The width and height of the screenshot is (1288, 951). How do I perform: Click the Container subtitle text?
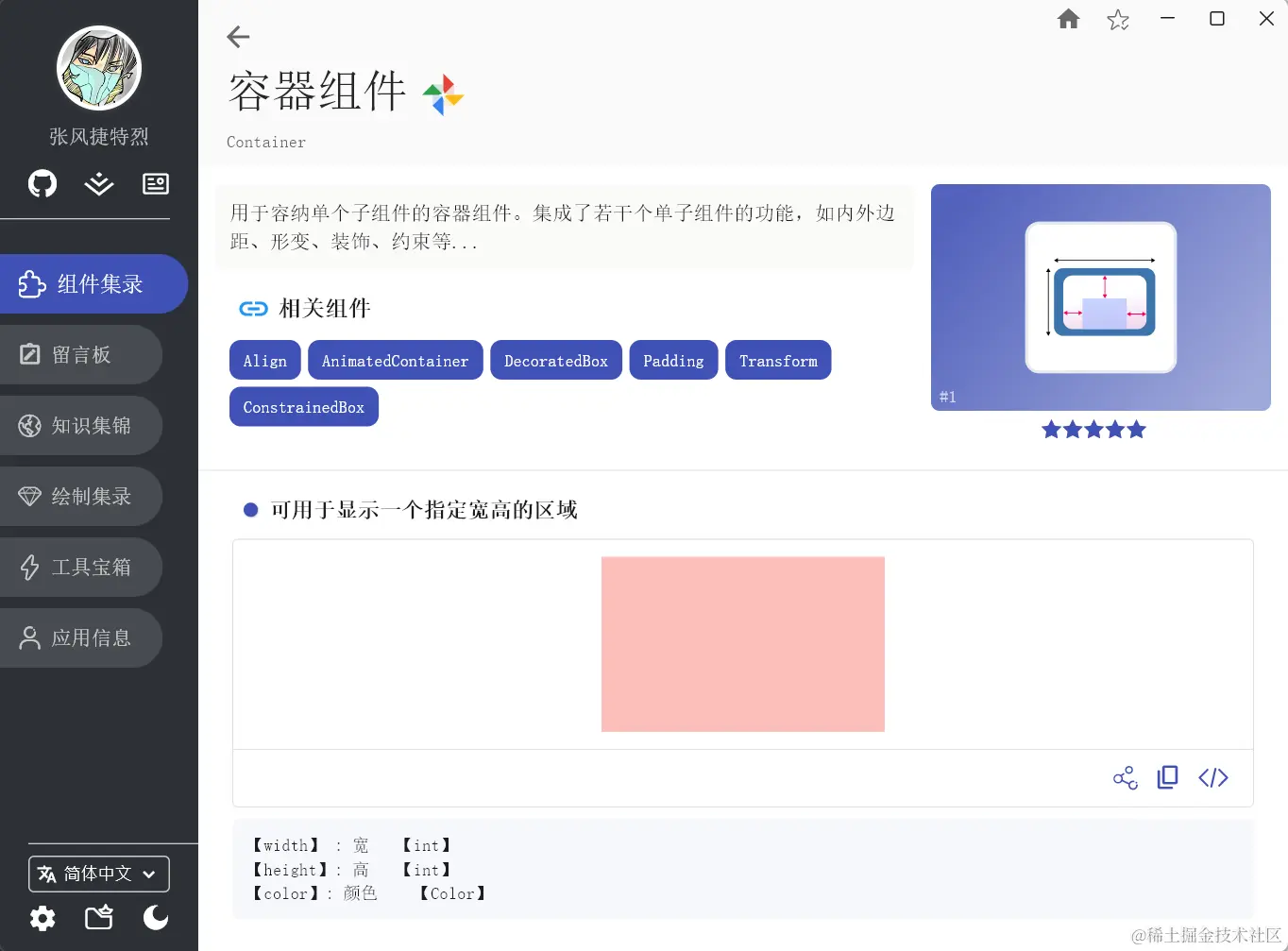click(266, 143)
